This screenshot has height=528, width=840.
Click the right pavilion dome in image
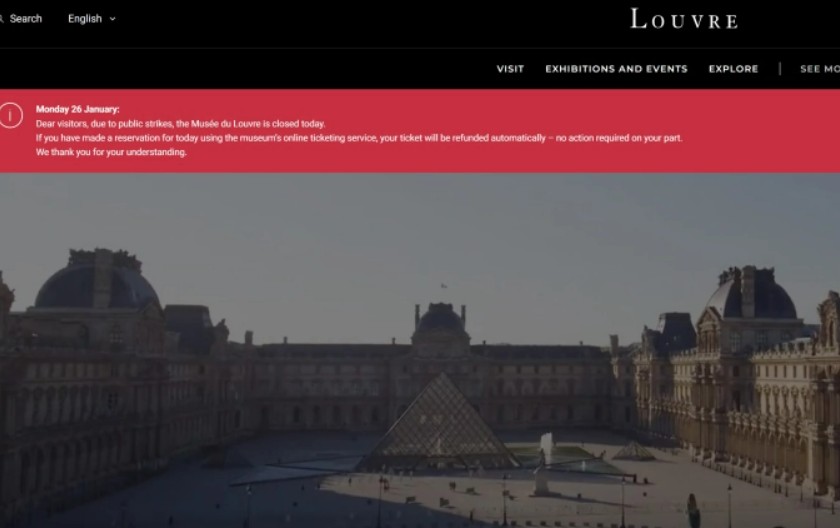751,293
